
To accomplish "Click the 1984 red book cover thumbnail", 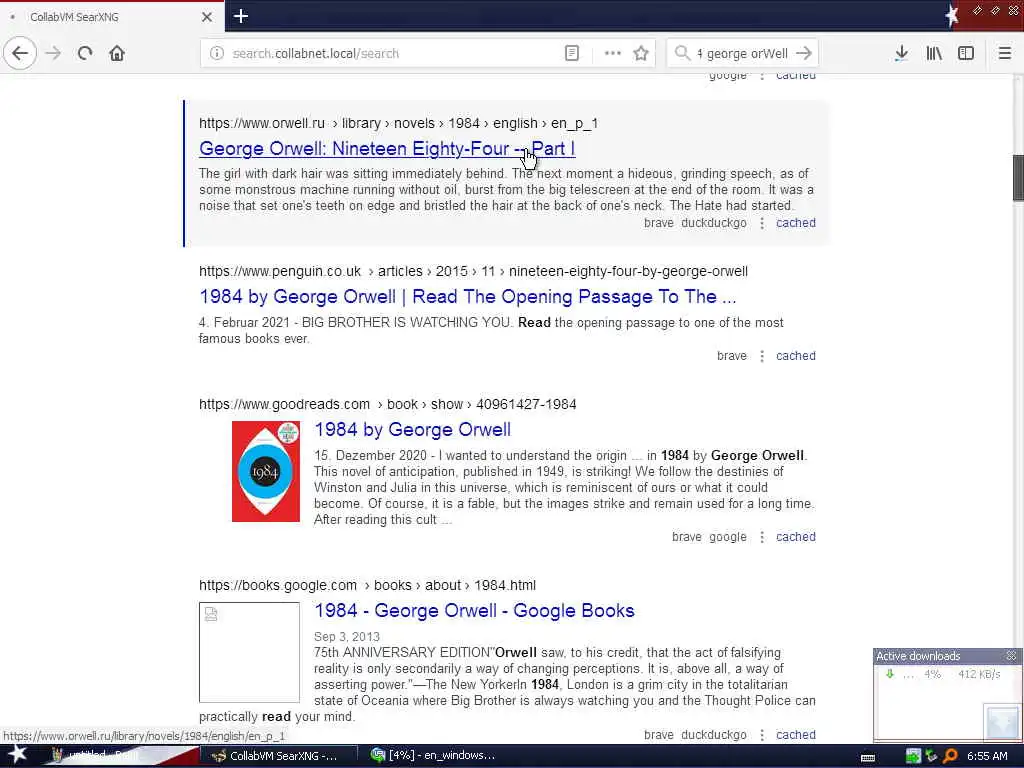I will 266,472.
